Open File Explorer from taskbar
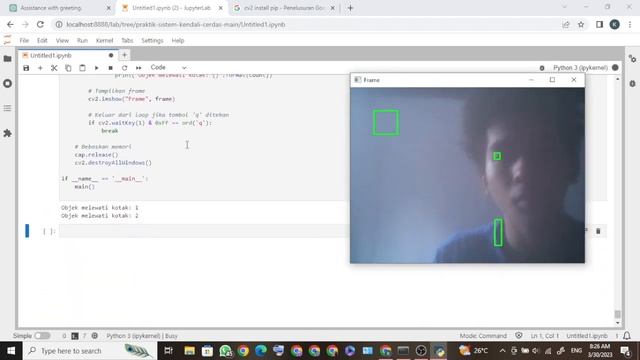This screenshot has height=360, width=640. pyautogui.click(x=189, y=351)
